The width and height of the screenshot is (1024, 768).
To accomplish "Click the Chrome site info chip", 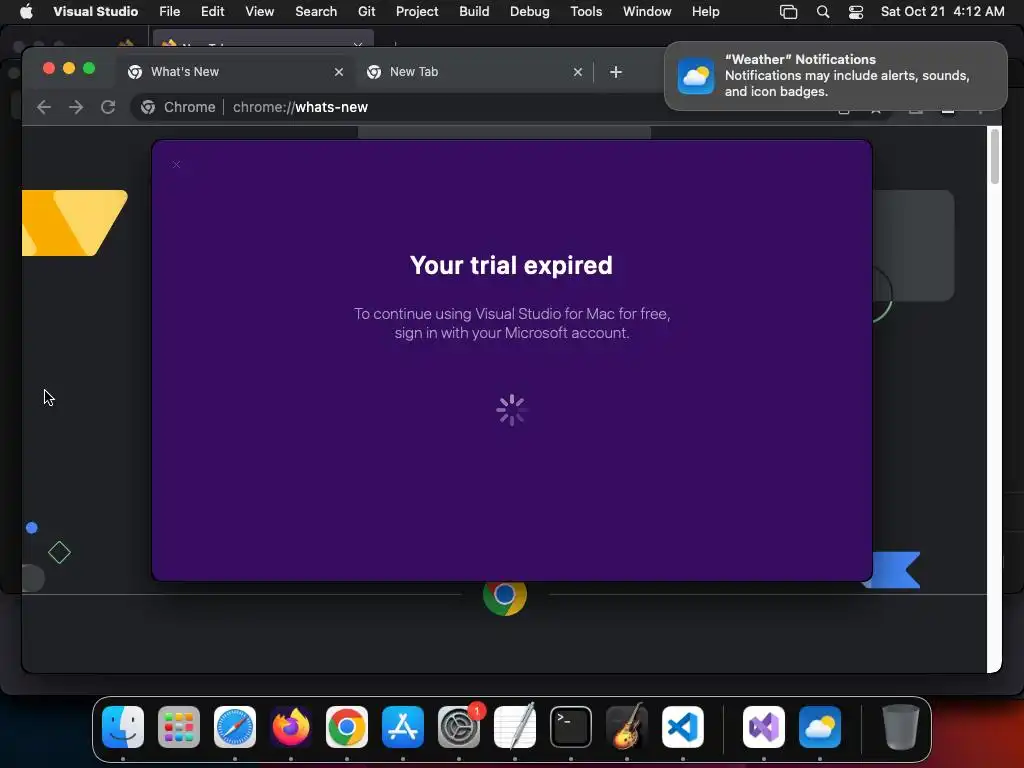I will coord(178,107).
